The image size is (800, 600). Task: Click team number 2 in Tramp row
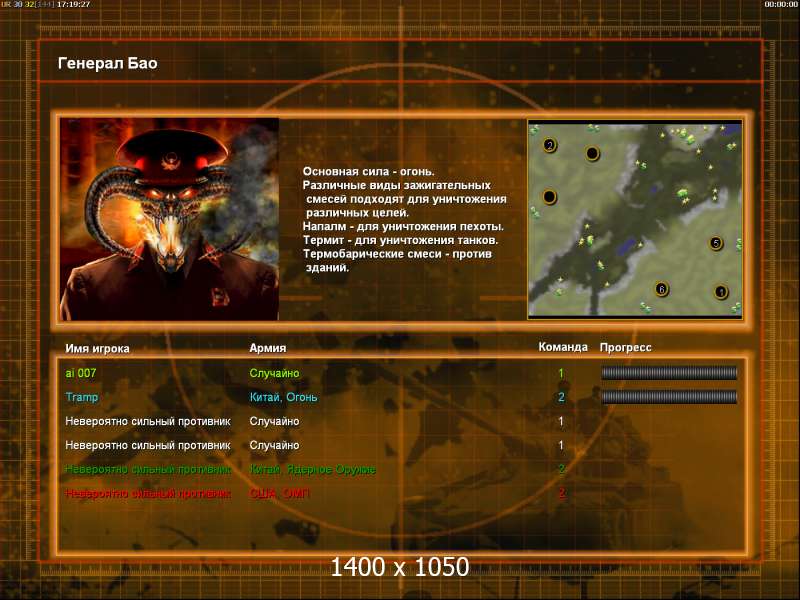tap(561, 397)
